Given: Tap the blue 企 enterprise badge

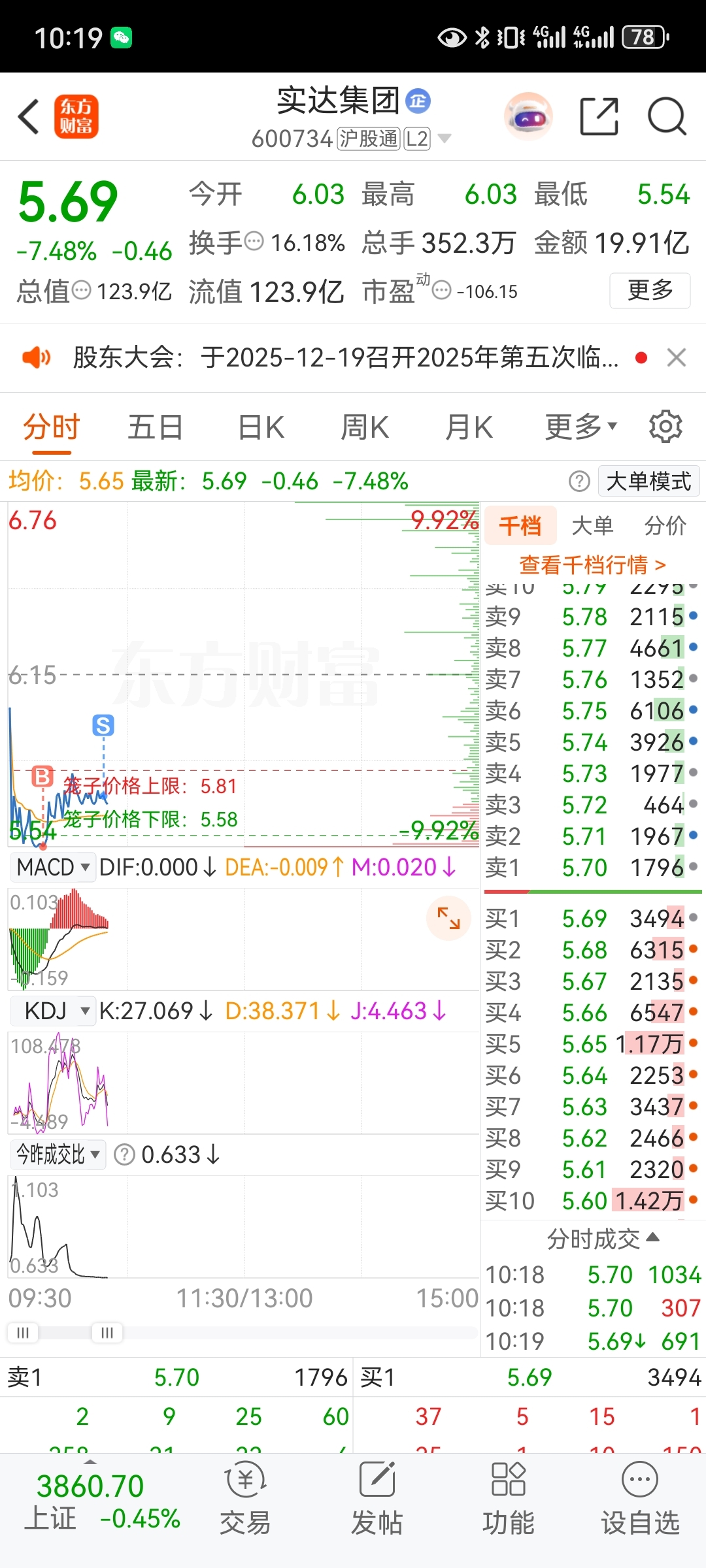Looking at the screenshot, I should [418, 101].
